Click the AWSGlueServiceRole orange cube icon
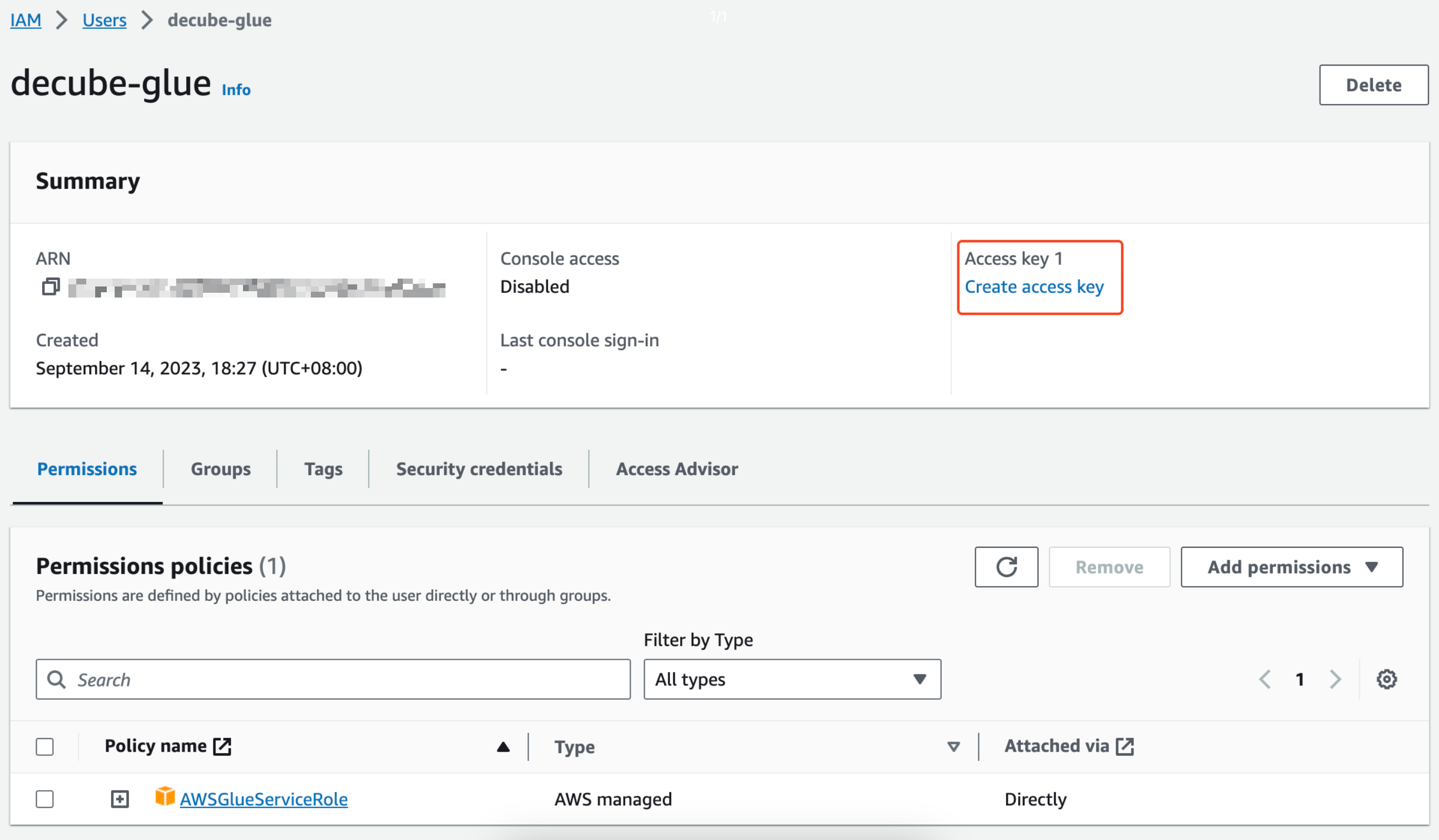Viewport: 1439px width, 840px height. coord(165,796)
